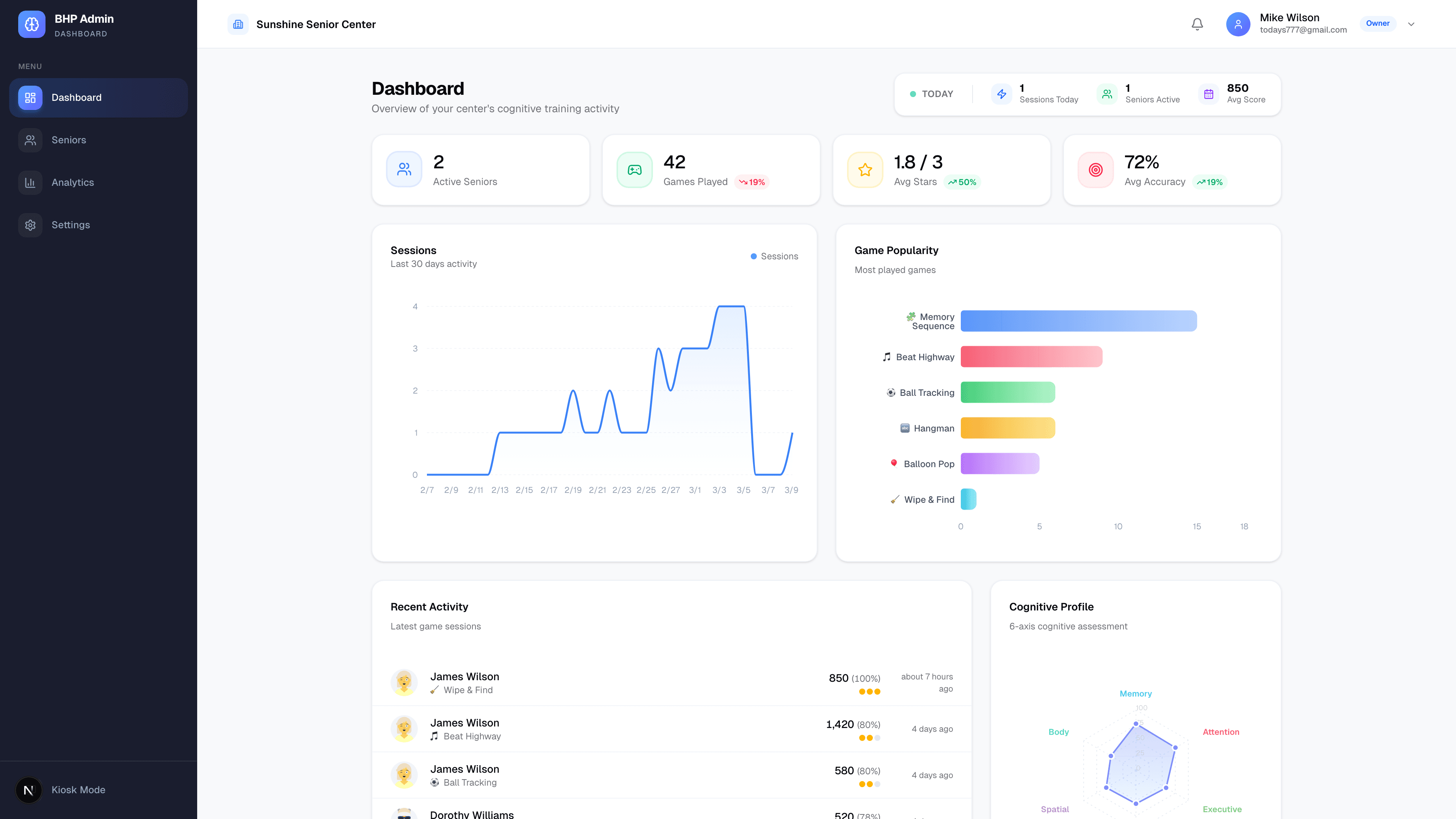Screen dimensions: 1456x819
Task: Click the Owner badge
Action: (1378, 23)
